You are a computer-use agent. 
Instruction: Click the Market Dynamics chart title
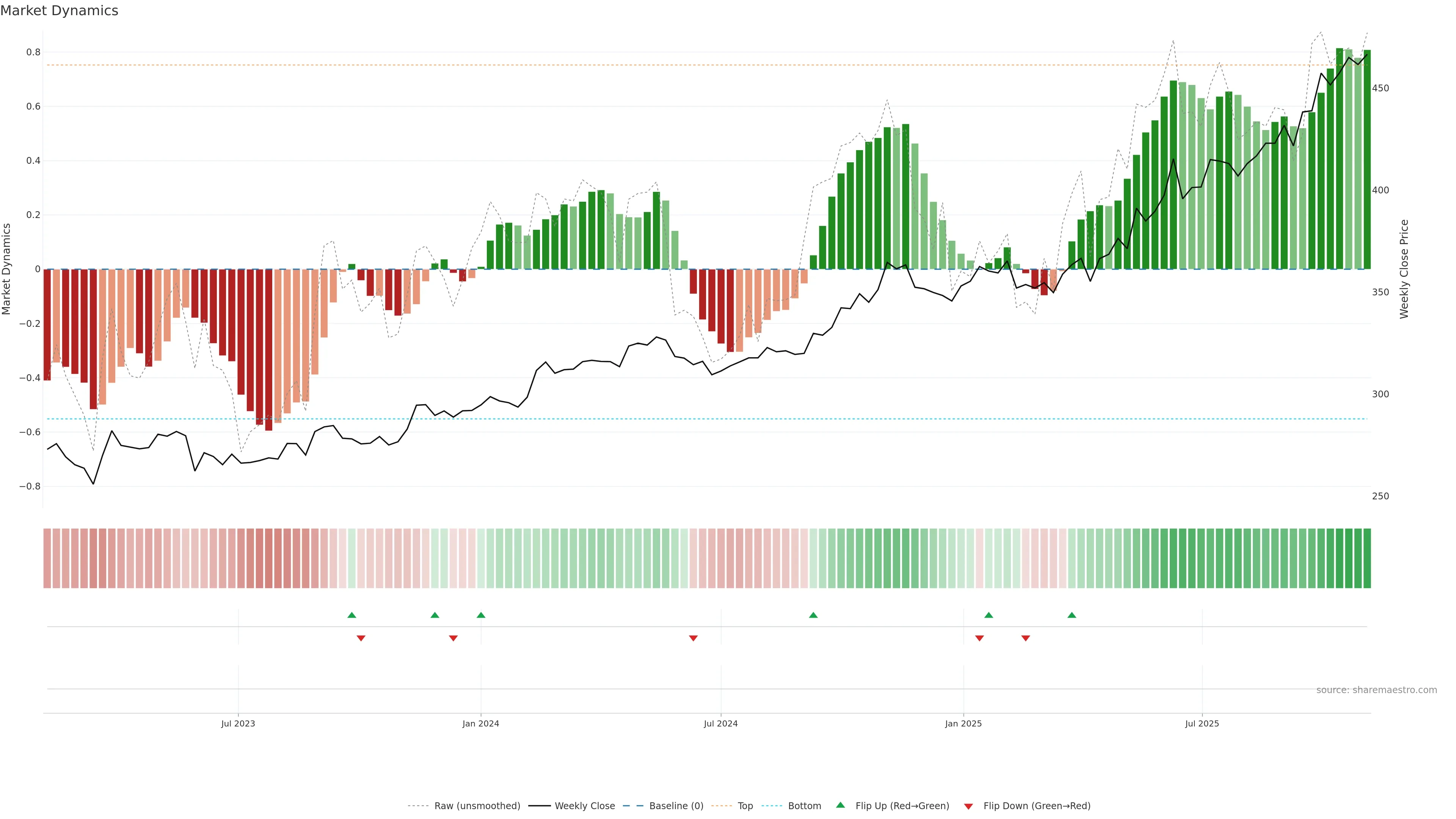tap(60, 11)
